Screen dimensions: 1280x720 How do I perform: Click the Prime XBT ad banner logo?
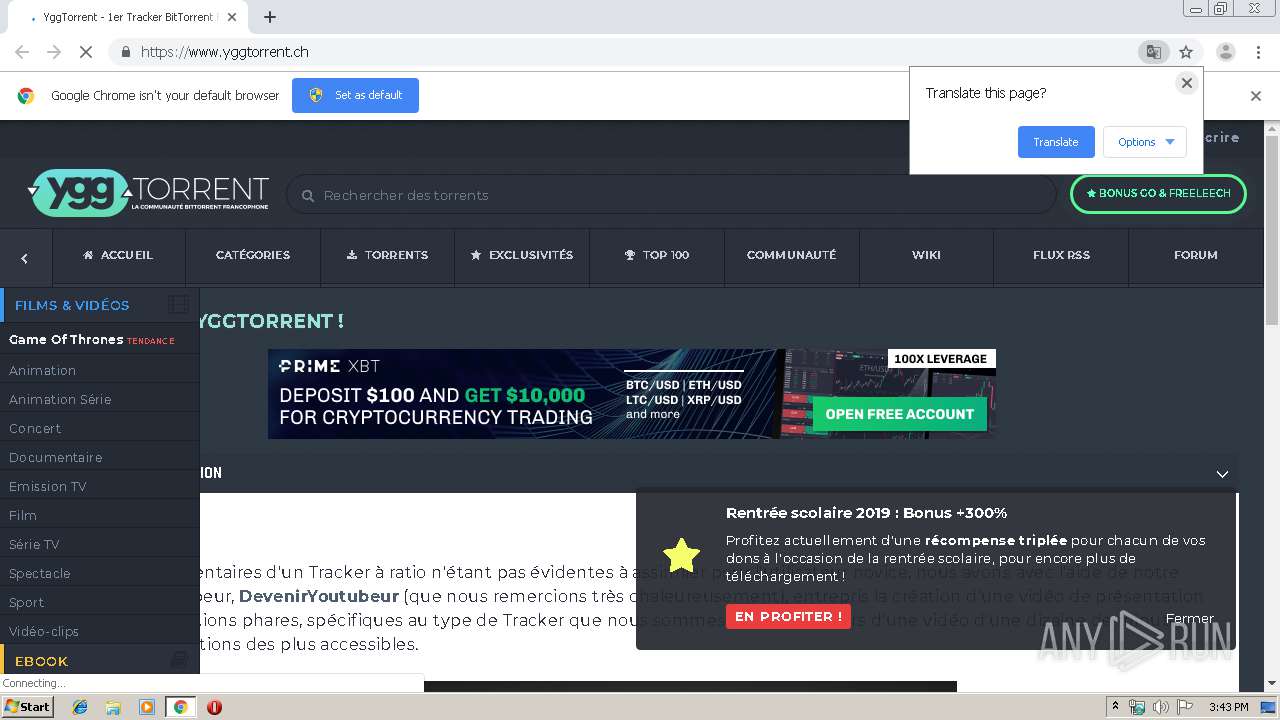(x=330, y=366)
